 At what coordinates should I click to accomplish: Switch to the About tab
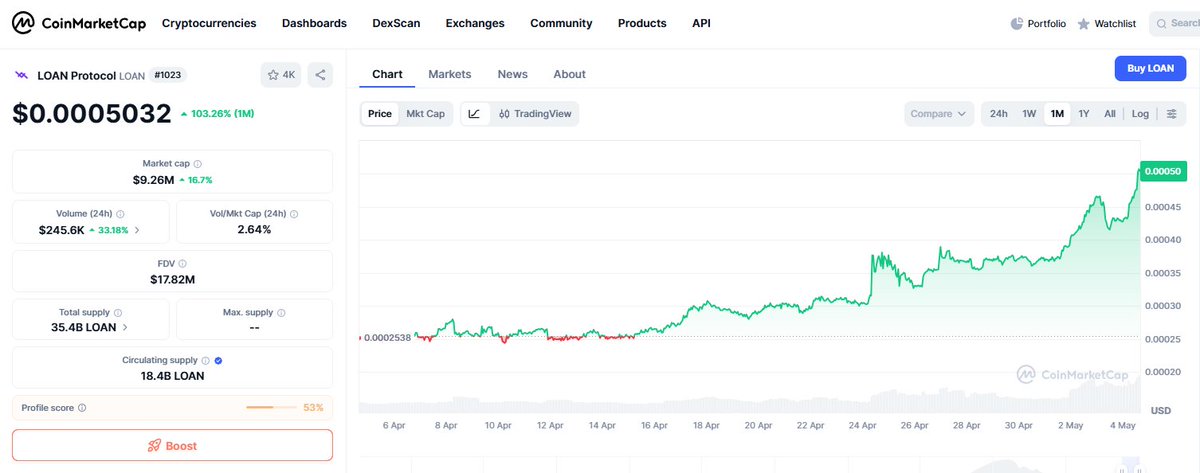569,74
